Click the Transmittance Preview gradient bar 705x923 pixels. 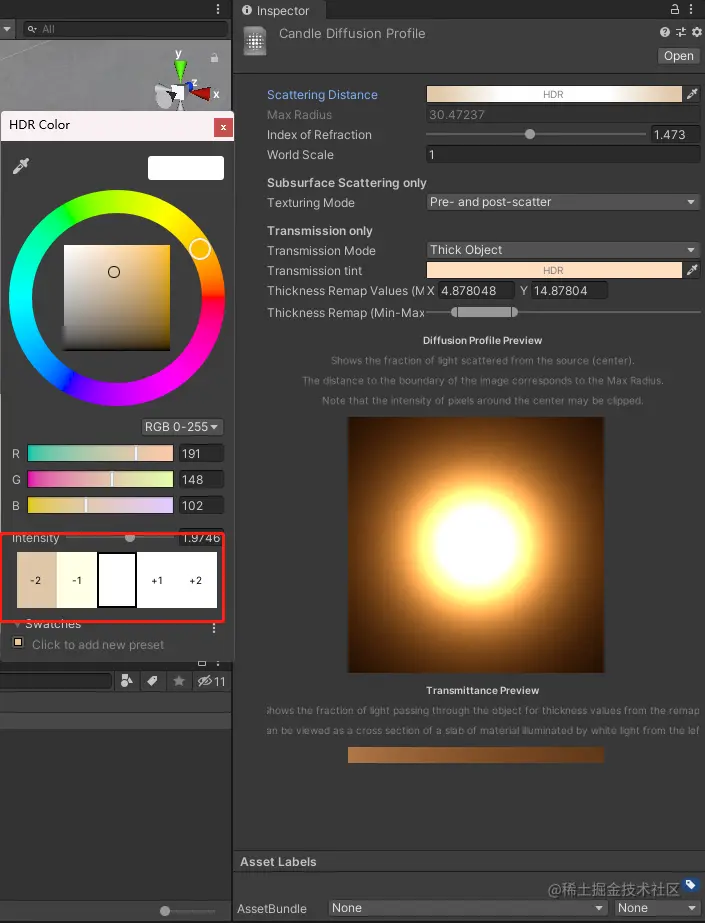tap(475, 755)
